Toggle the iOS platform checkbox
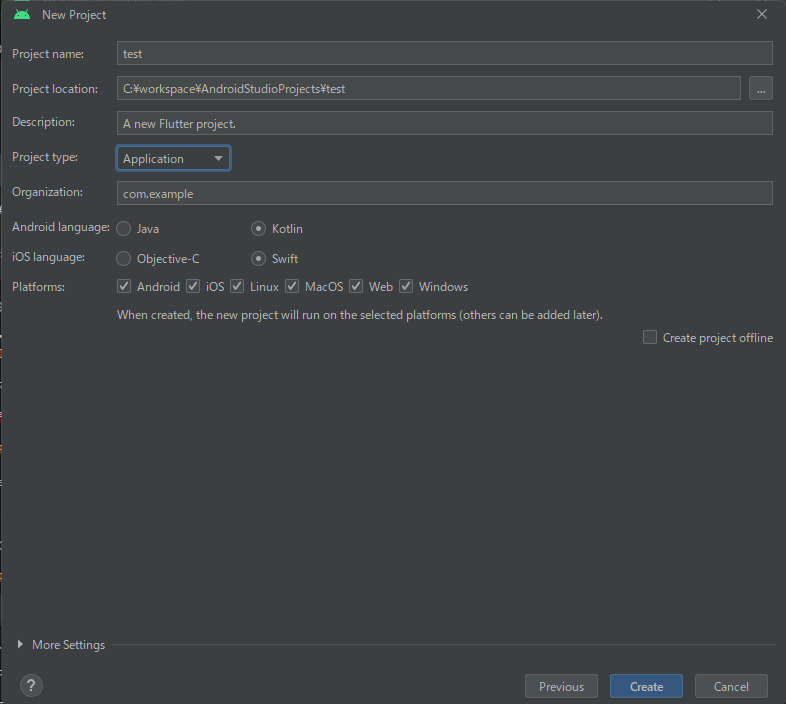Viewport: 786px width, 704px height. tap(193, 286)
